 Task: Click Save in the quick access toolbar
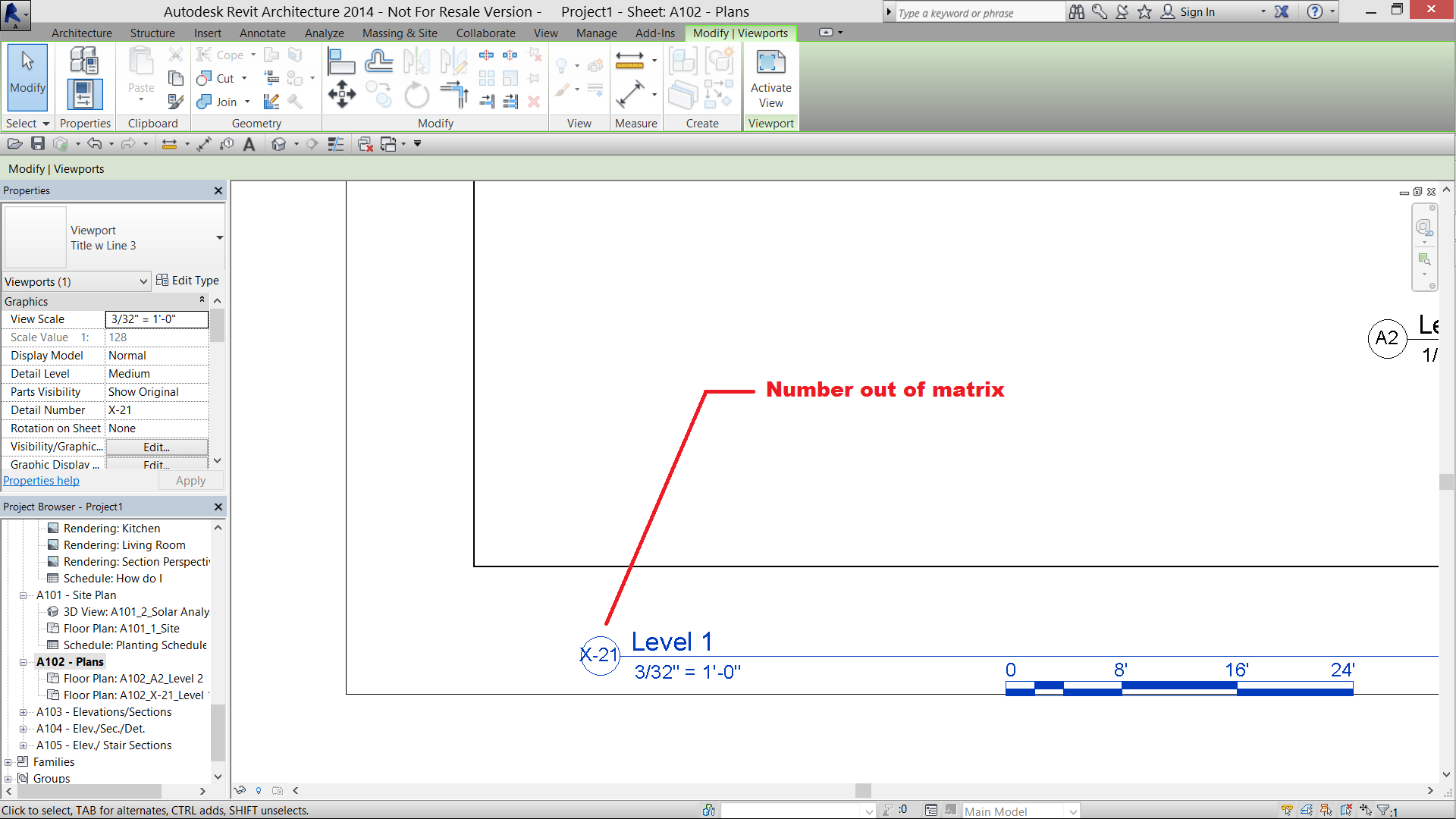38,144
